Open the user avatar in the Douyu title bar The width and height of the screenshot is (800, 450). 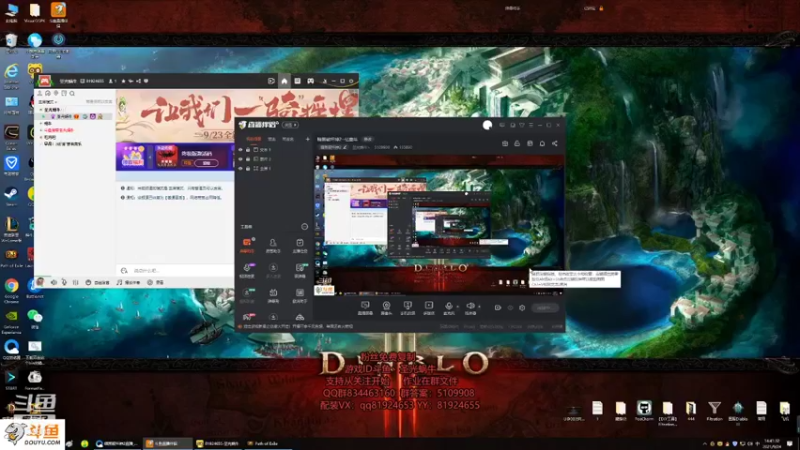(487, 125)
